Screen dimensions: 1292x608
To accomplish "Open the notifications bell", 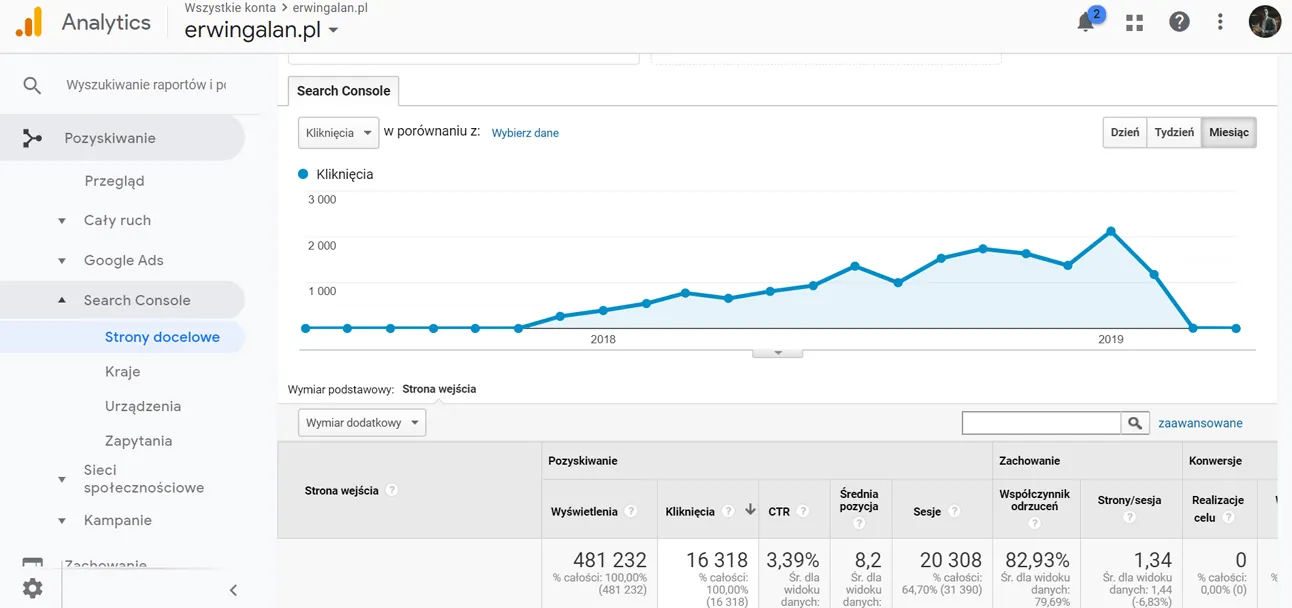I will click(1086, 22).
